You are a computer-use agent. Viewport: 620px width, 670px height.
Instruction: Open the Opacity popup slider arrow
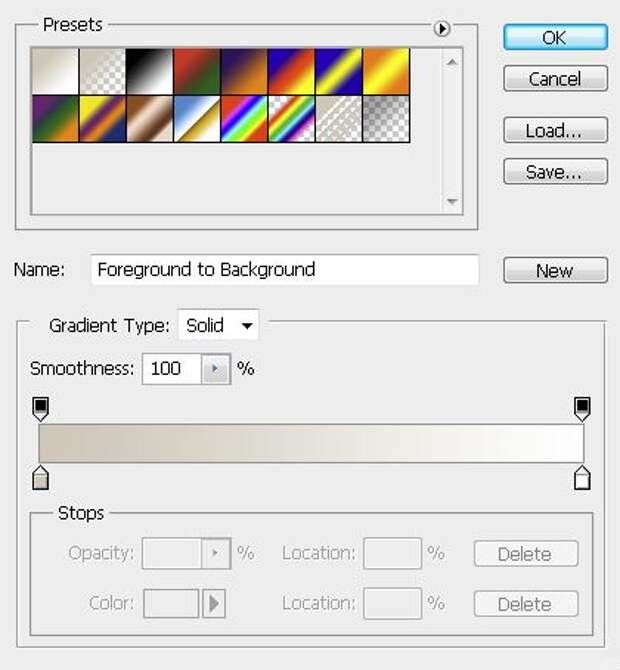tap(216, 553)
